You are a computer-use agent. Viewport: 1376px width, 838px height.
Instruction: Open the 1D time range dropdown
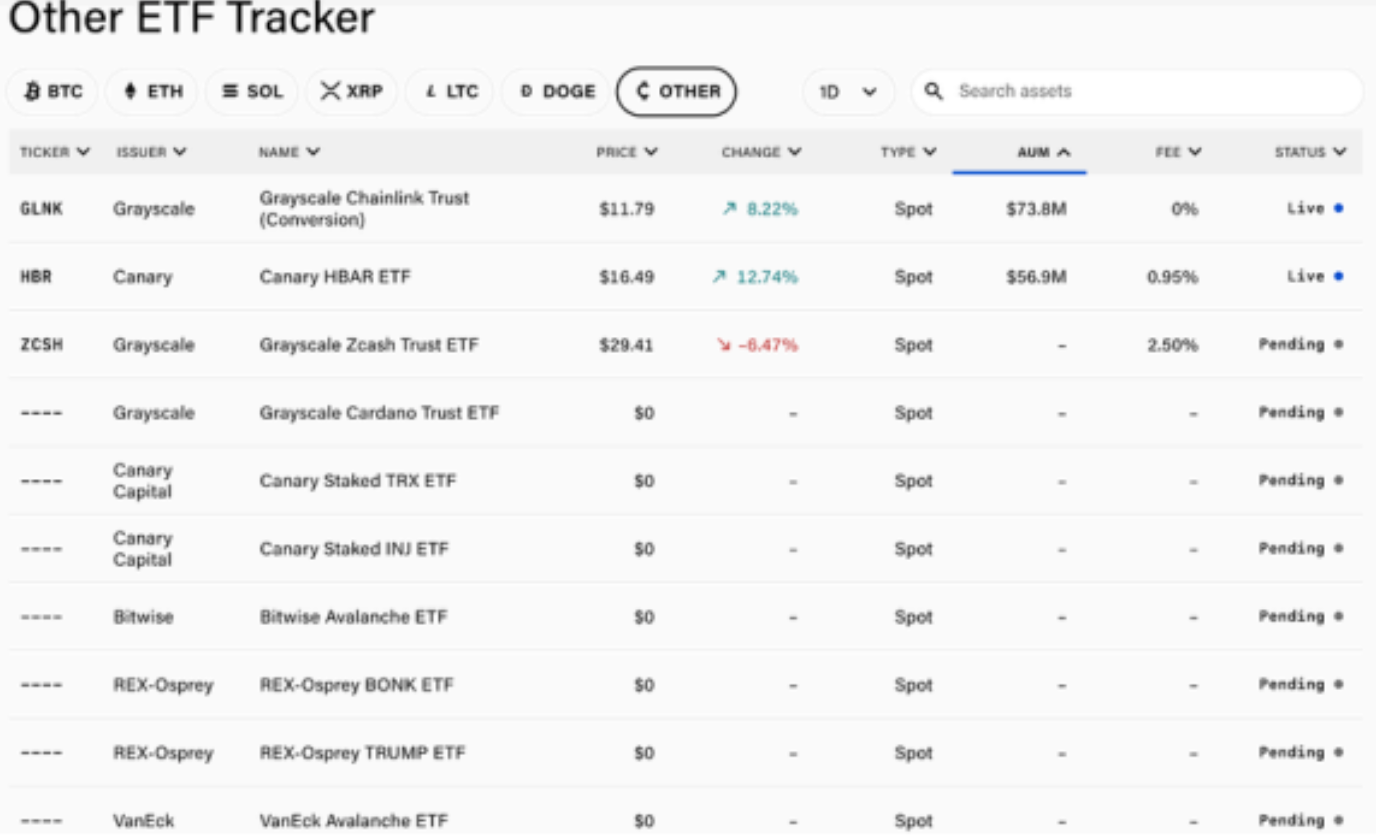(849, 92)
